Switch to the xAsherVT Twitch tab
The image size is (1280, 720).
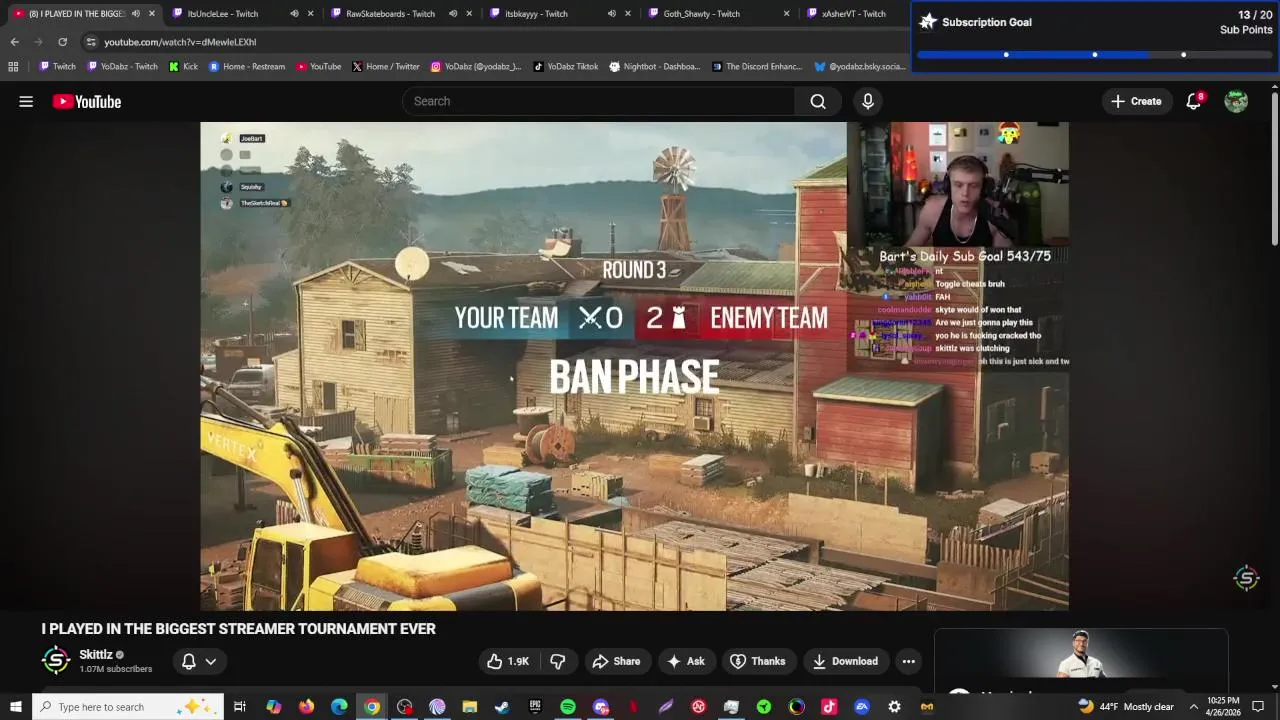pos(854,14)
